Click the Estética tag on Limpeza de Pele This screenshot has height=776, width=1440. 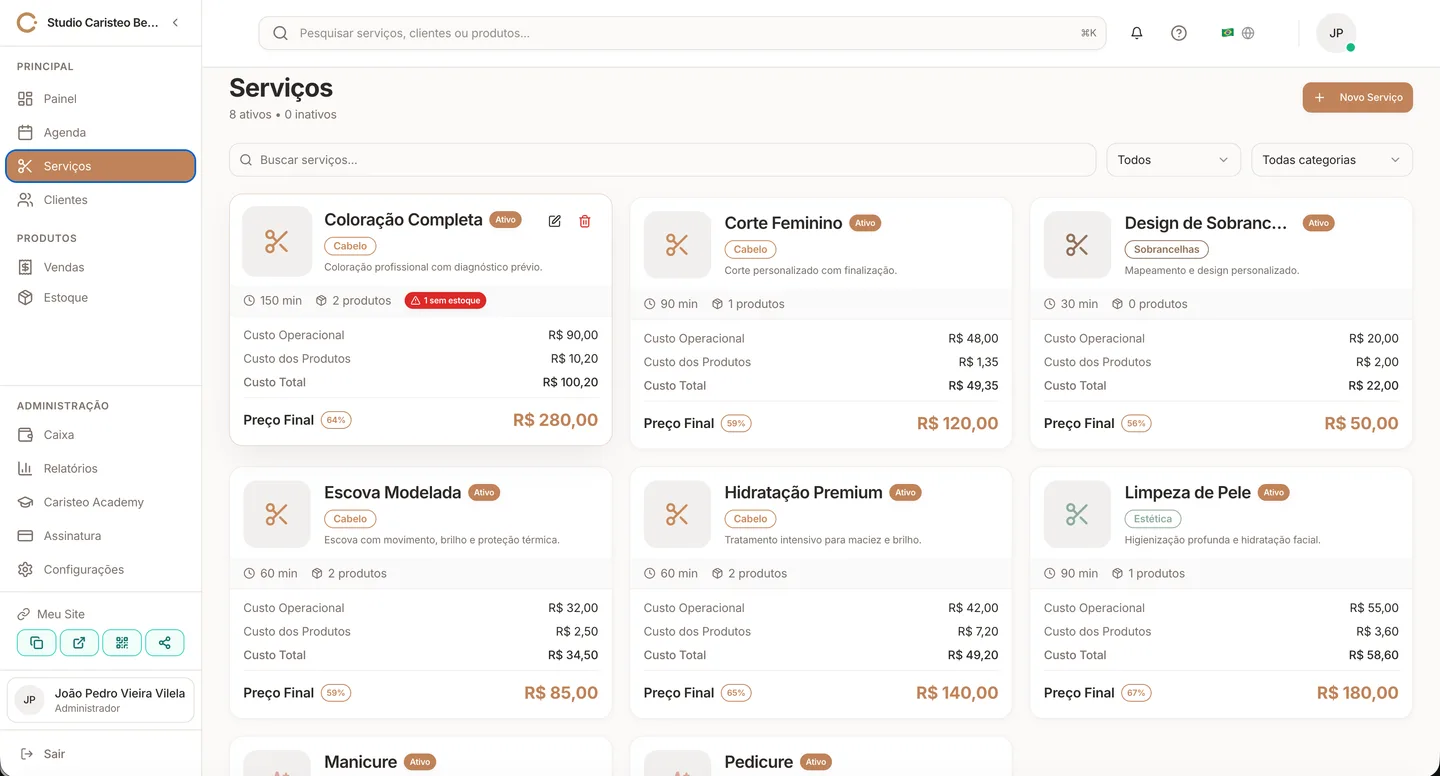pyautogui.click(x=1153, y=519)
